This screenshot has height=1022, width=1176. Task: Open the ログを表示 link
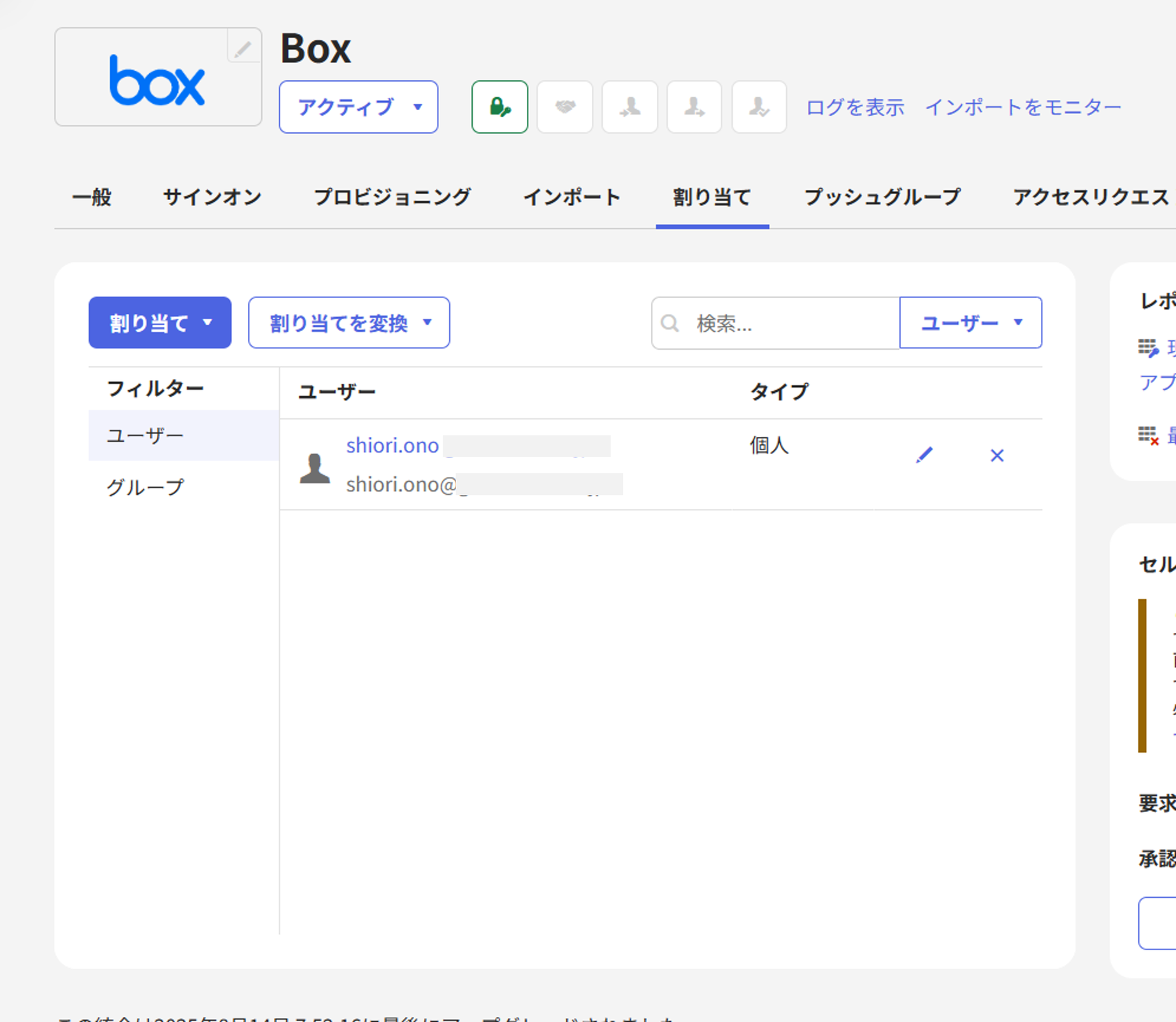[855, 108]
